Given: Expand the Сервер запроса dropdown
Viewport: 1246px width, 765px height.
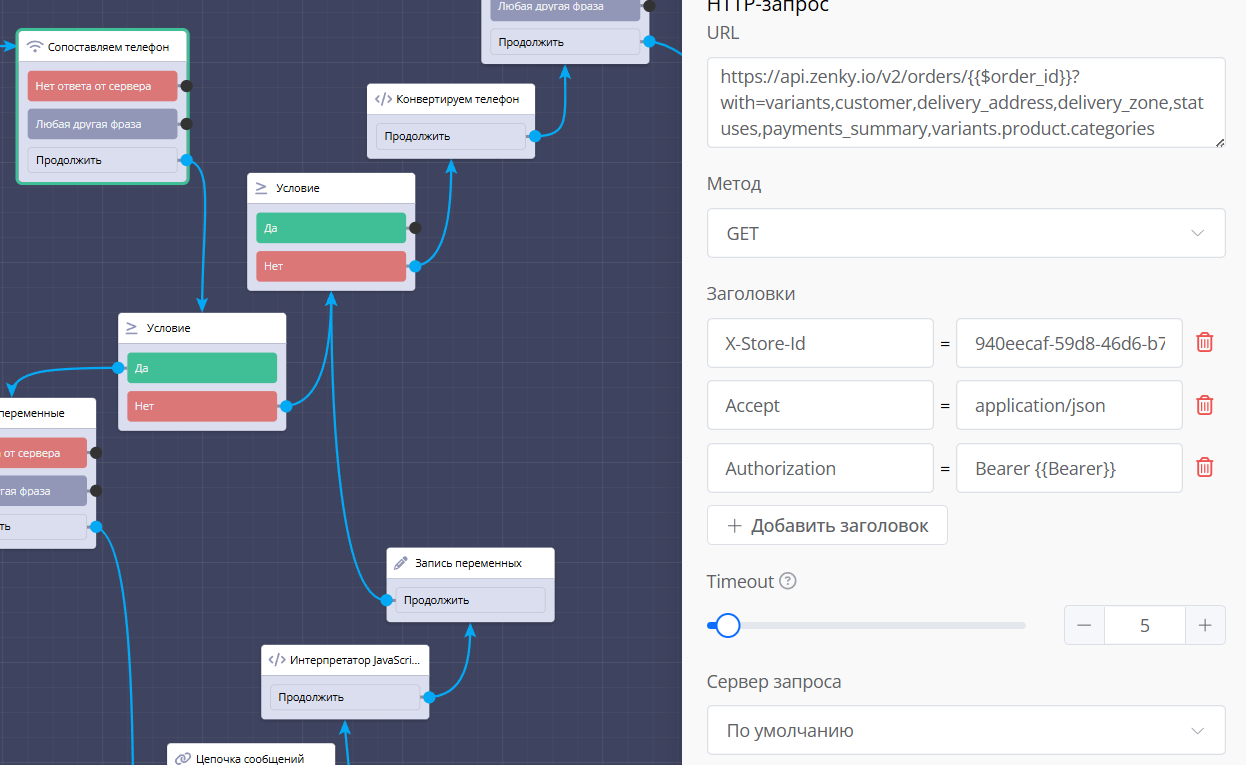Looking at the screenshot, I should click(965, 731).
